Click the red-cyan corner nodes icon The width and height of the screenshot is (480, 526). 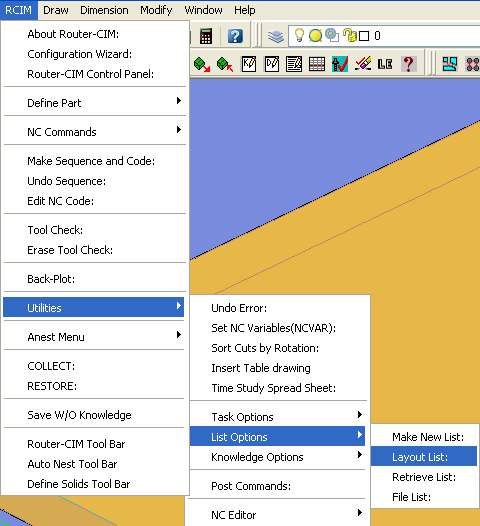(x=473, y=64)
